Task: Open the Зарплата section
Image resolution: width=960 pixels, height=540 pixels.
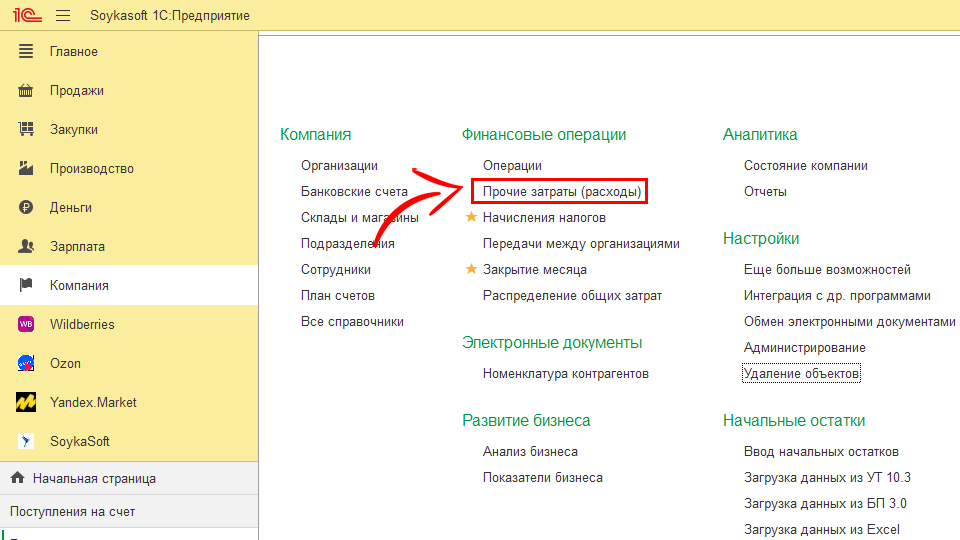Action: point(77,247)
